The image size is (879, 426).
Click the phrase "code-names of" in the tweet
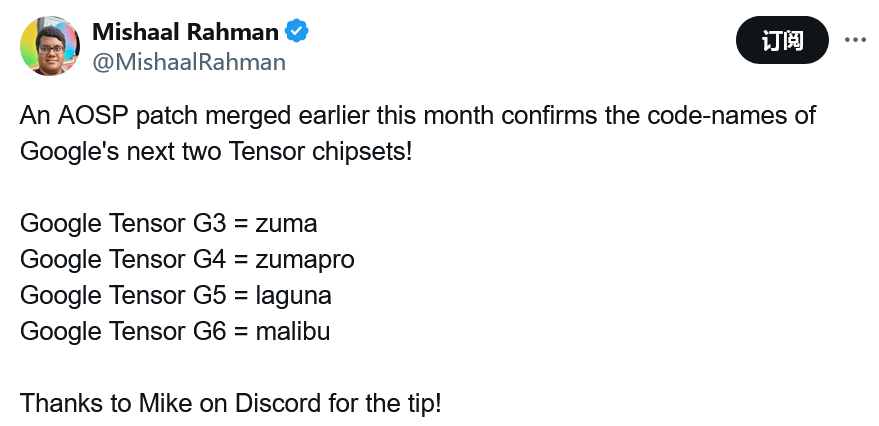pyautogui.click(x=732, y=116)
